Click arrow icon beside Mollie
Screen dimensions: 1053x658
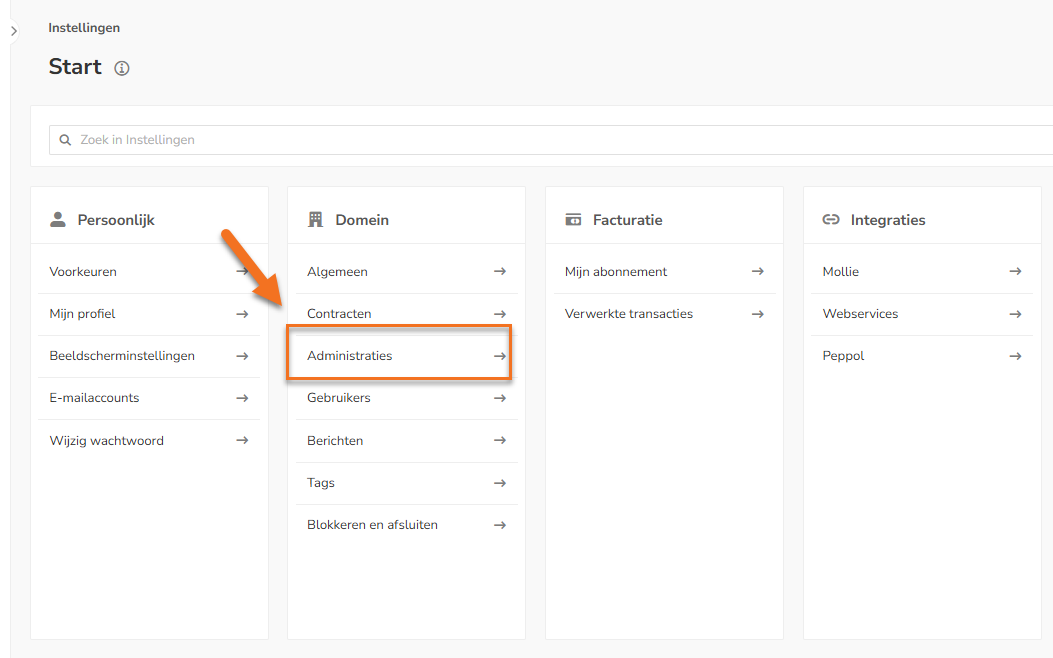pyautogui.click(x=1015, y=271)
